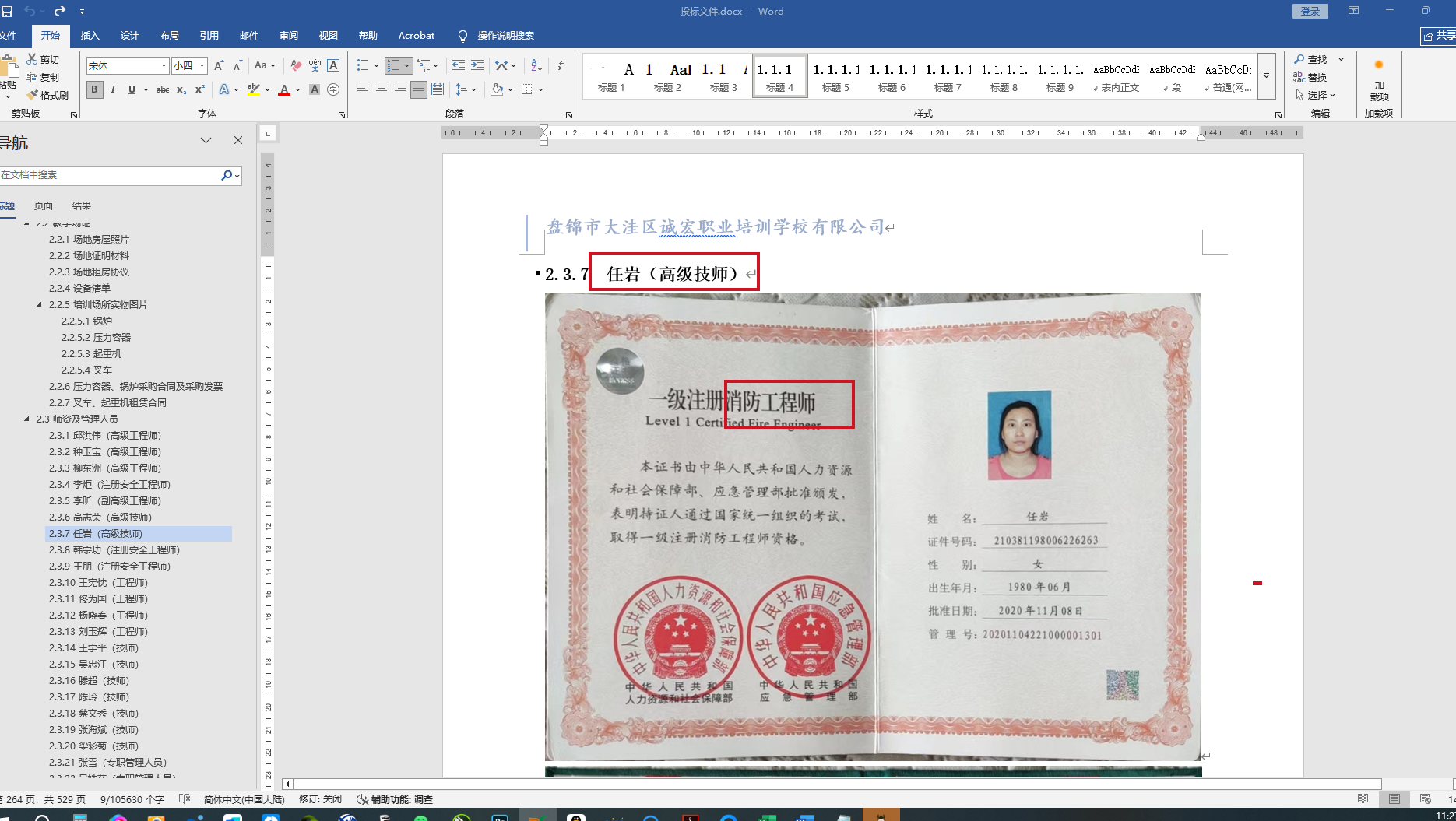This screenshot has height=821, width=1456.
Task: Open the 插入 ribbon tab
Action: (90, 36)
